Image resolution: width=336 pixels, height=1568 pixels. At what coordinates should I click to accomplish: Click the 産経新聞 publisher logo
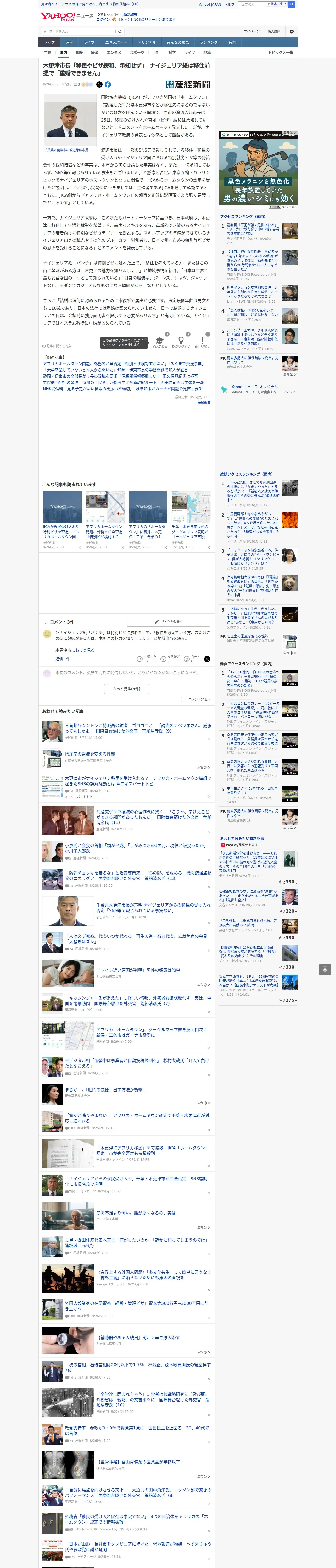[188, 85]
